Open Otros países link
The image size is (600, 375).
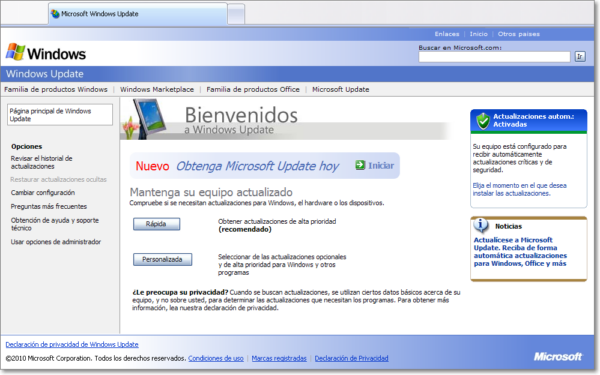(x=518, y=34)
